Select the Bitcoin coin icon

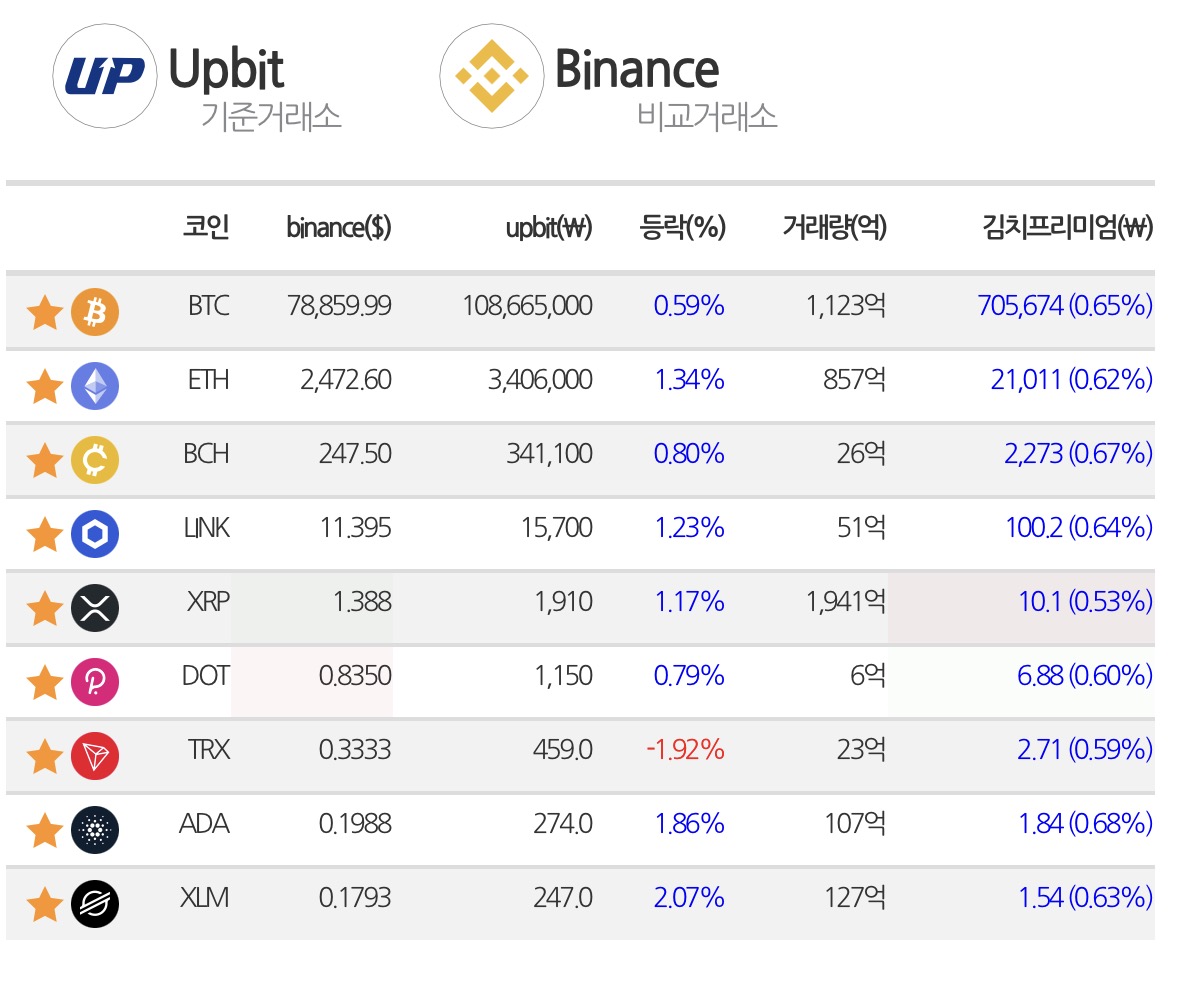pos(95,312)
